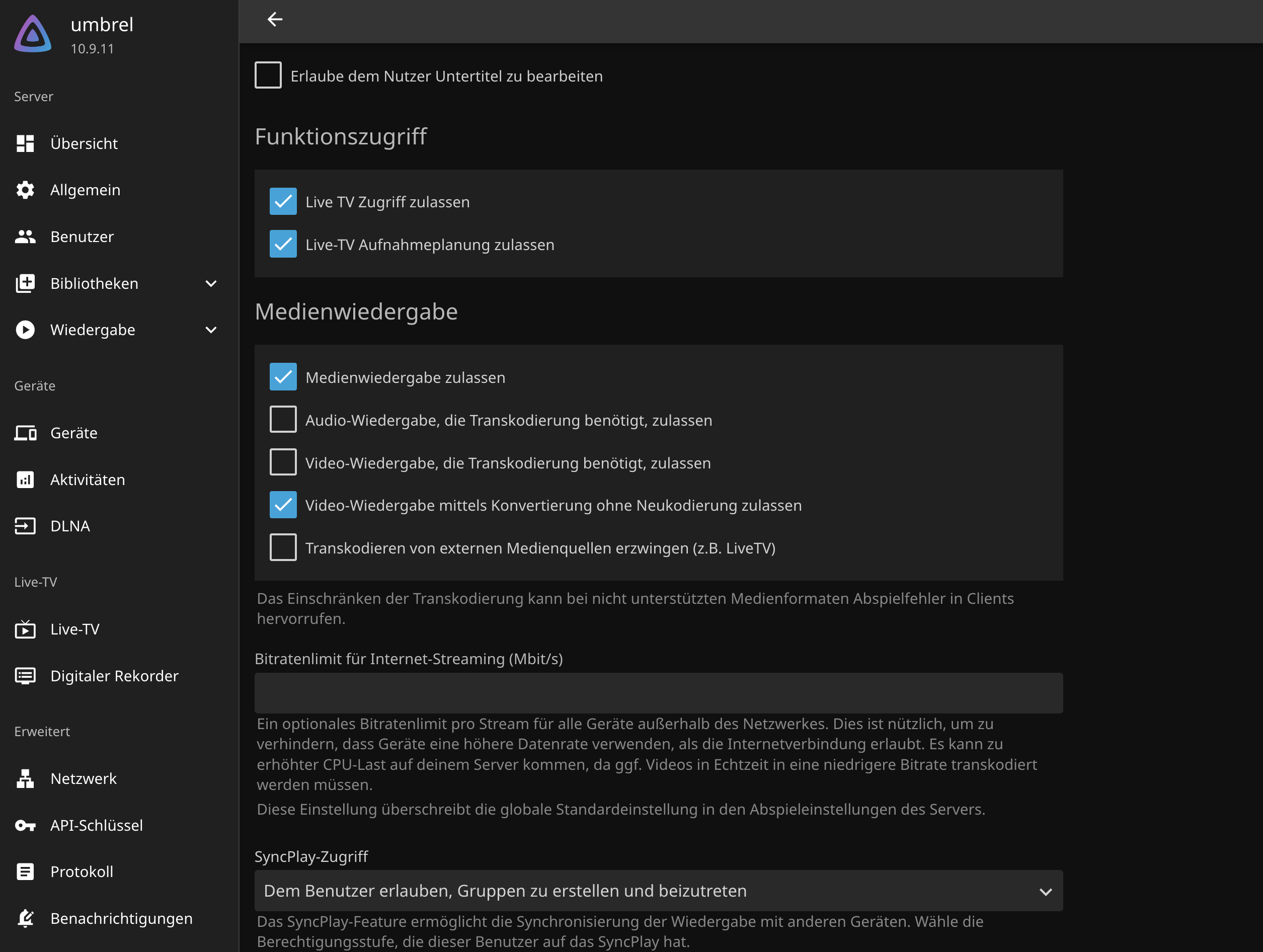Go to Digitaler Rekorder page
Viewport: 1263px width, 952px height.
114,676
